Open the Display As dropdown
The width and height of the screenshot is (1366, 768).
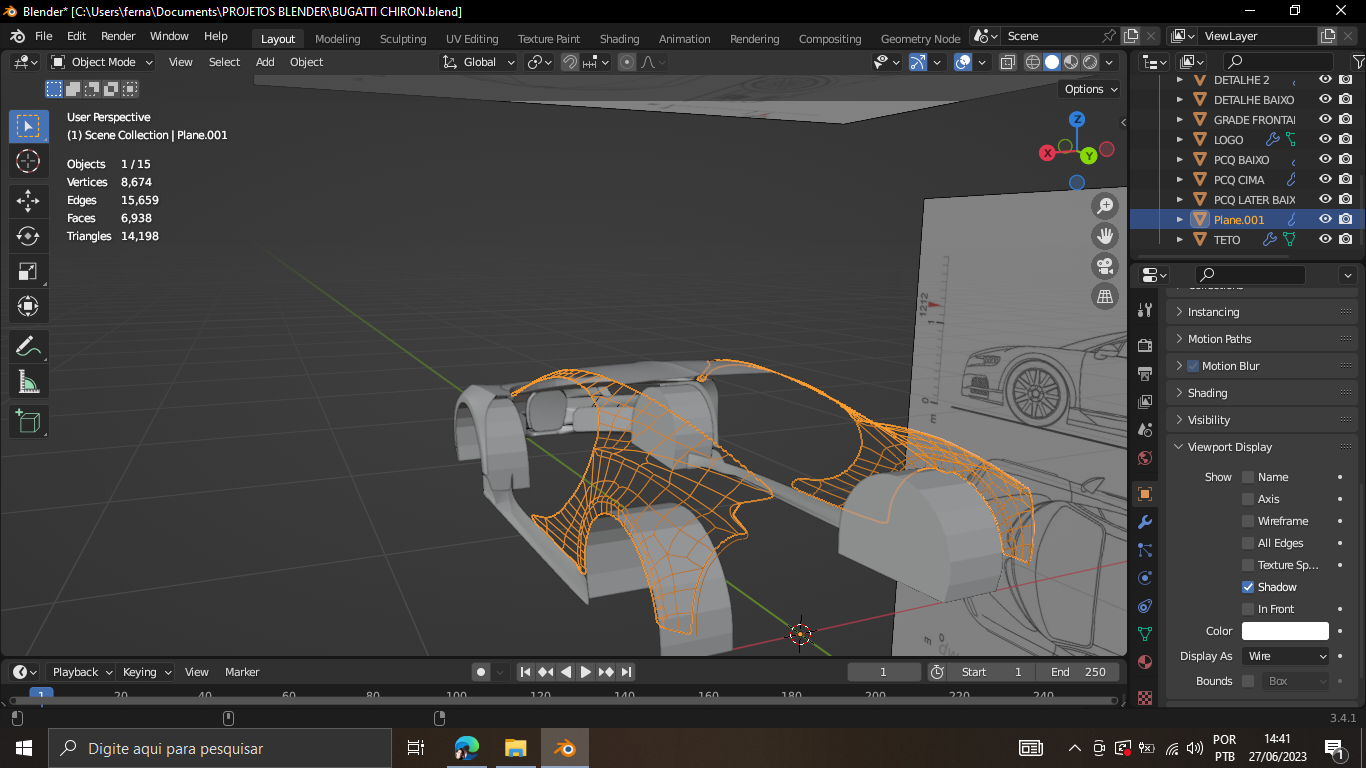point(1286,656)
